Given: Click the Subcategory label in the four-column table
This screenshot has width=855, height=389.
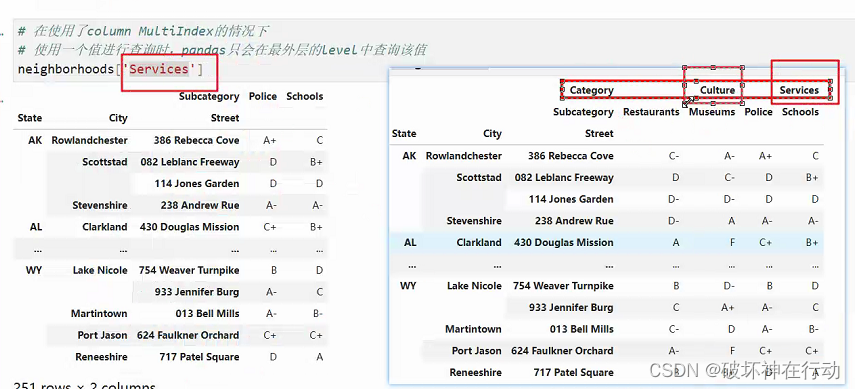Looking at the screenshot, I should click(x=583, y=112).
